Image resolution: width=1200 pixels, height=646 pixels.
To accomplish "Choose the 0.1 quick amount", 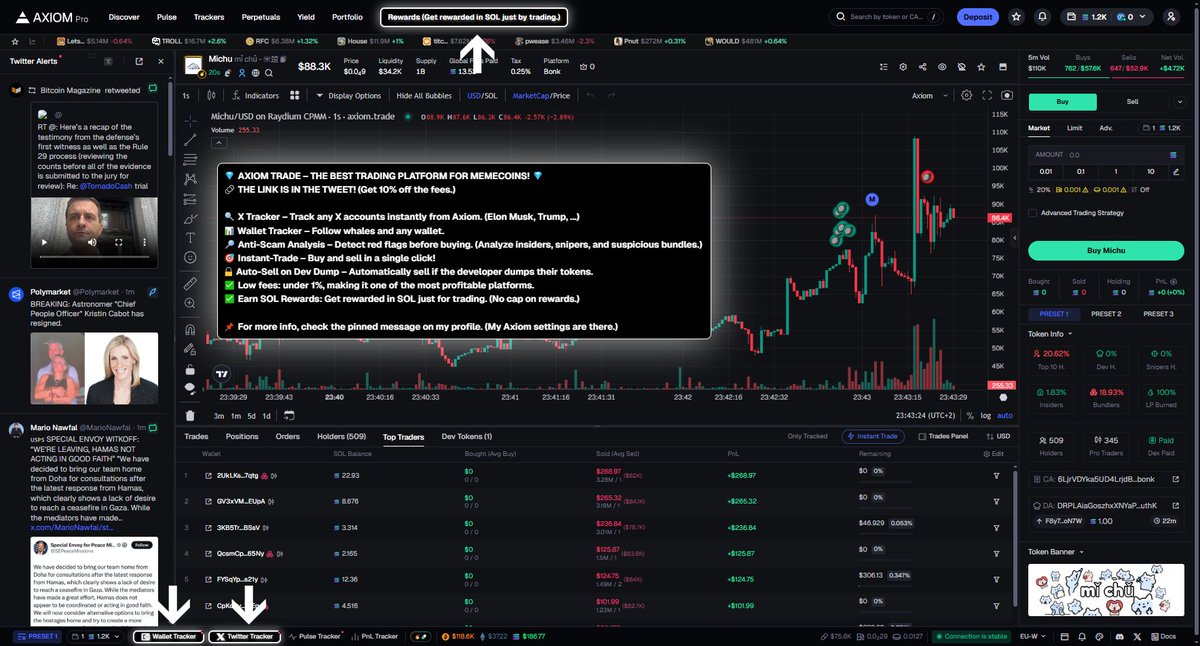I will coord(1080,172).
